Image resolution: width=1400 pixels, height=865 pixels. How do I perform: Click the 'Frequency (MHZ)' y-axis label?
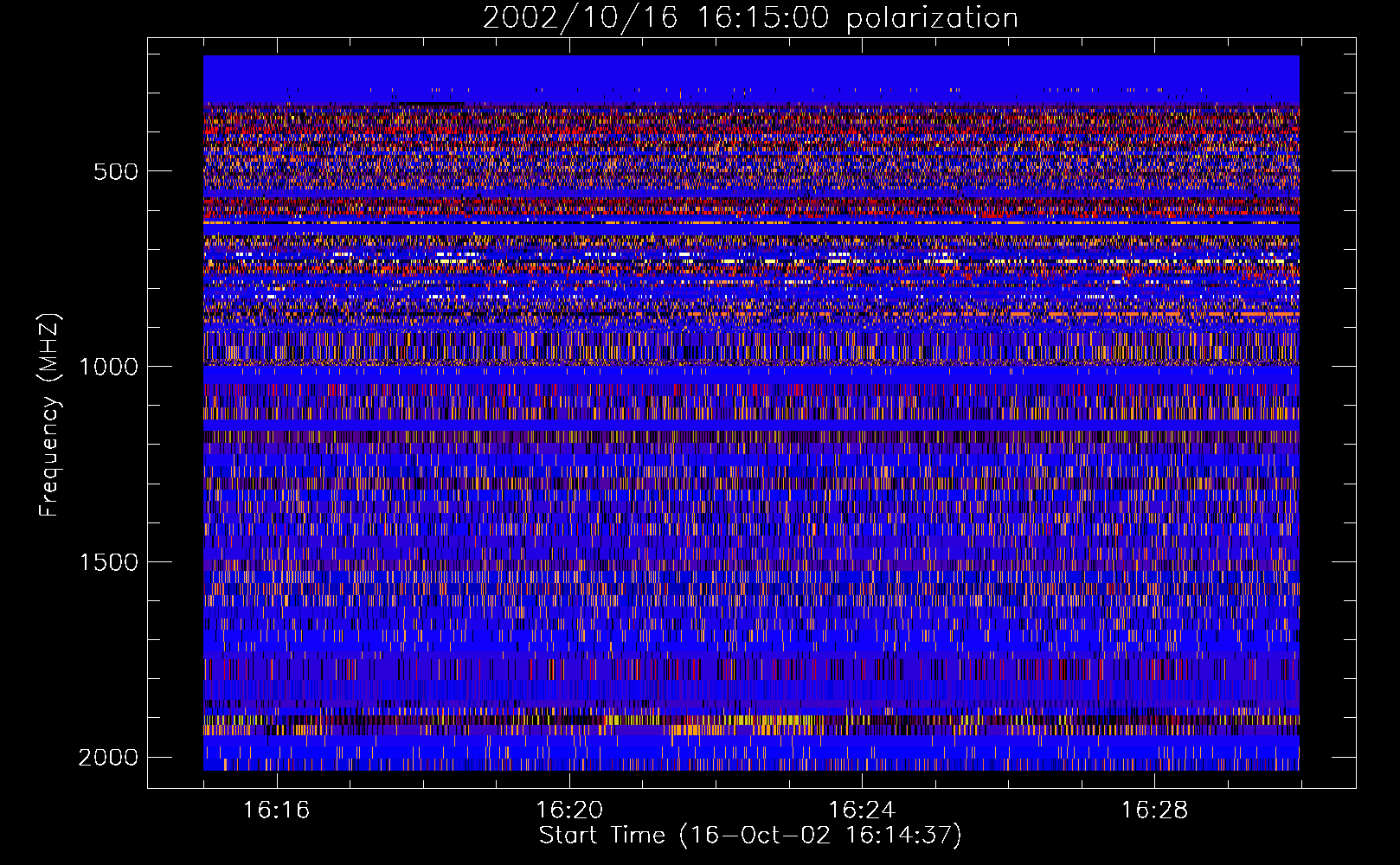(49, 415)
